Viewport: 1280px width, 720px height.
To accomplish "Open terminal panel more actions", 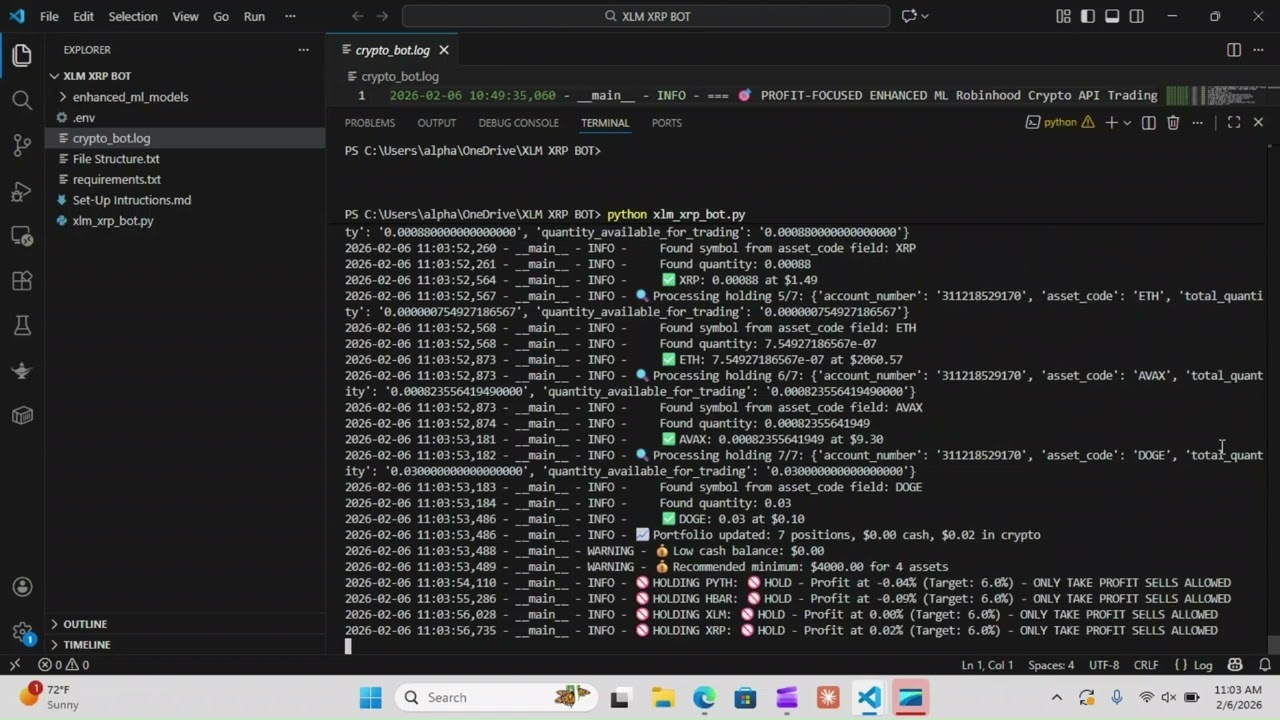I will (x=1198, y=123).
